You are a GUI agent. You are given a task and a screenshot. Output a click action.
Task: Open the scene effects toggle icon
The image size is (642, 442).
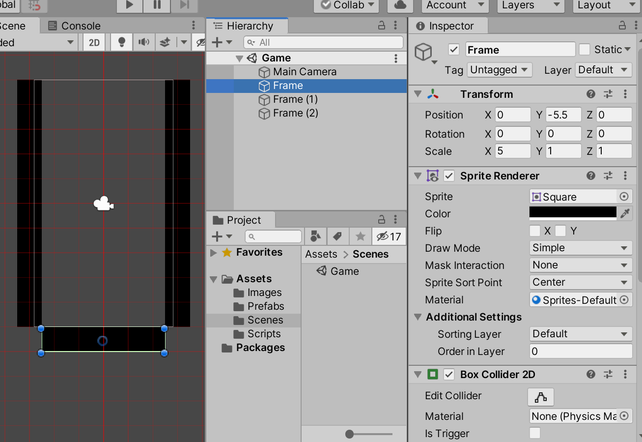[x=165, y=42]
